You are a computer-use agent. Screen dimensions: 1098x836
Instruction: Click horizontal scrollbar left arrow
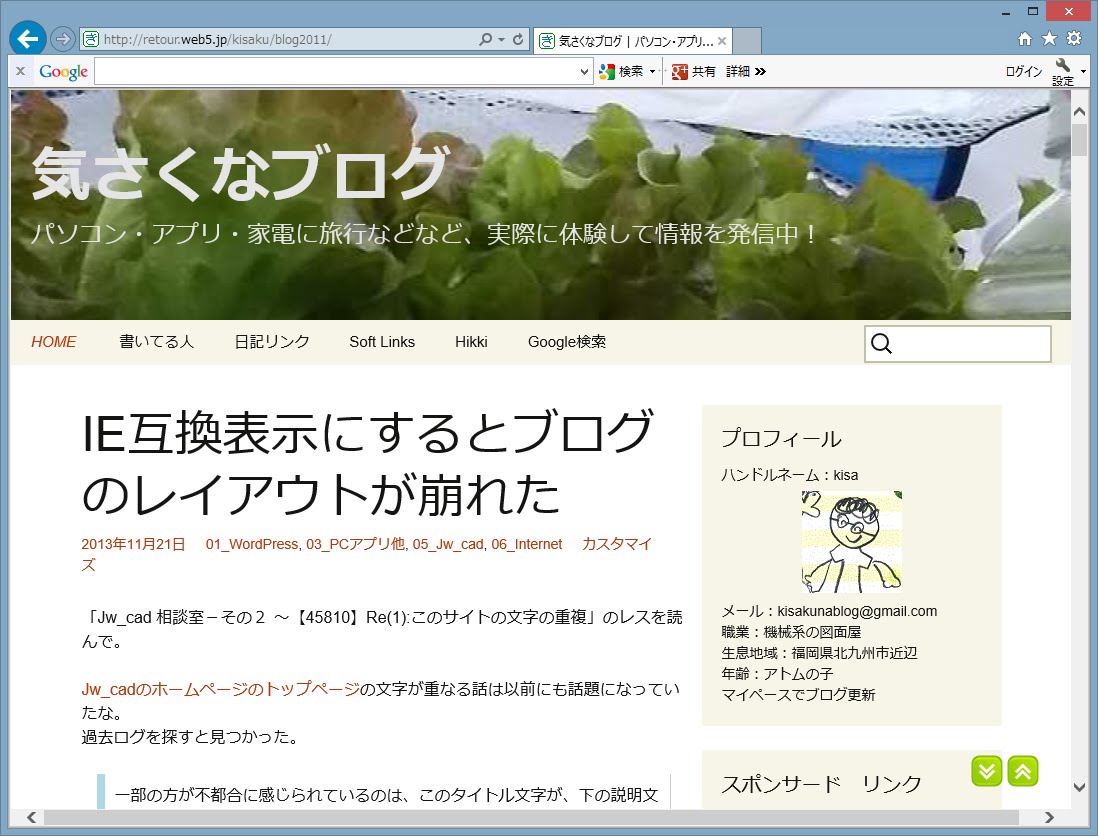click(x=31, y=817)
